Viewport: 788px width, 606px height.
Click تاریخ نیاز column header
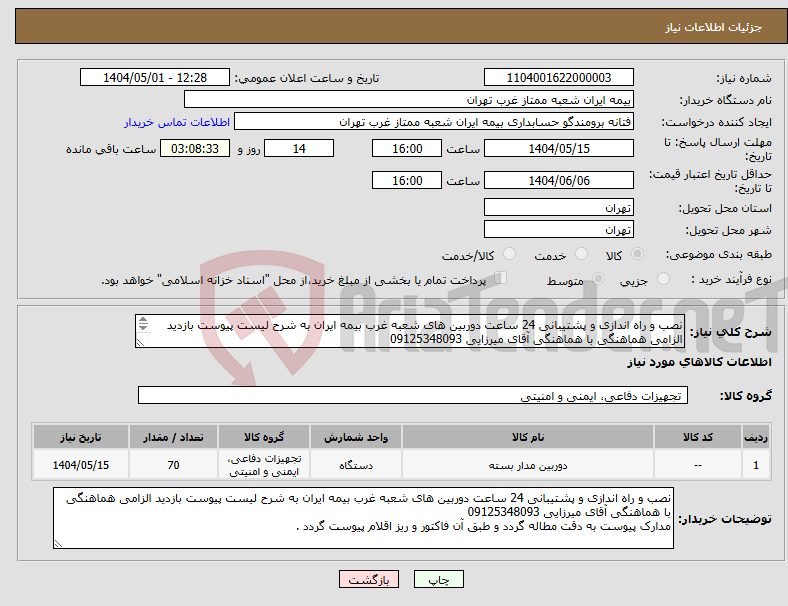pyautogui.click(x=80, y=437)
